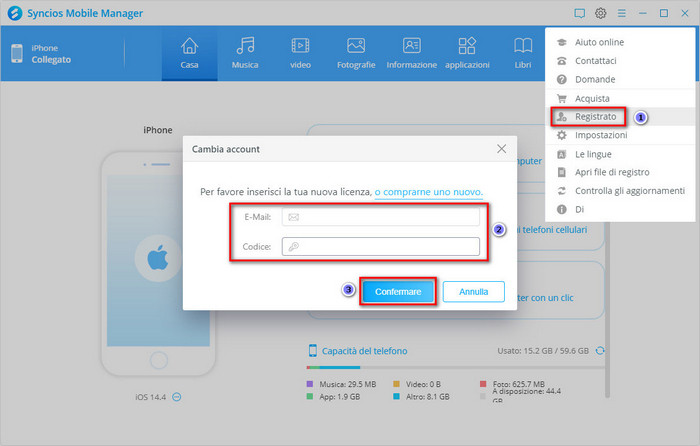Go to the Fotografie tab

(356, 54)
